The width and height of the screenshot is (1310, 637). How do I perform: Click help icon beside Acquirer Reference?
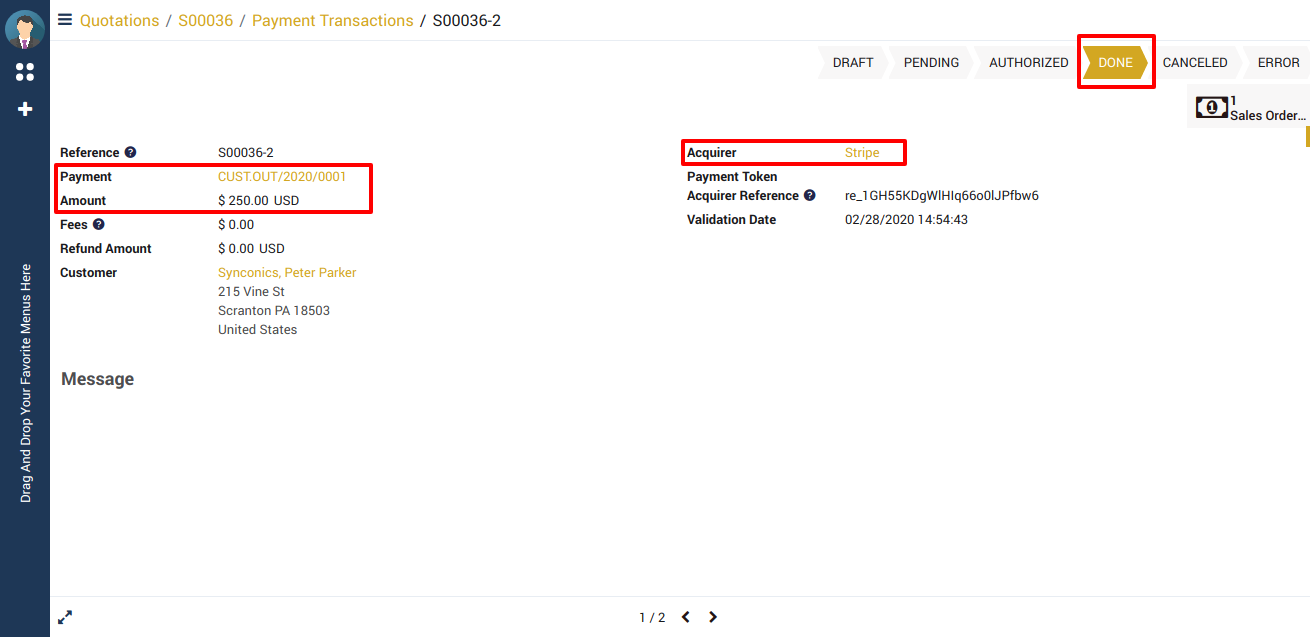(810, 196)
